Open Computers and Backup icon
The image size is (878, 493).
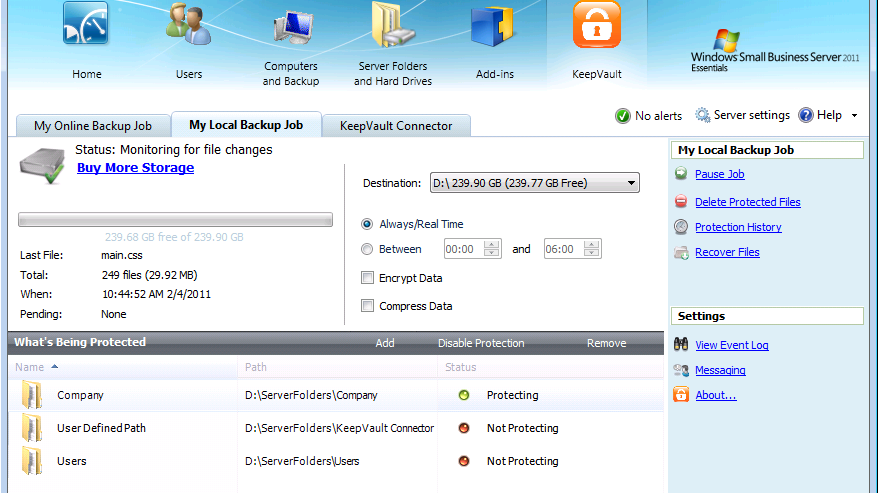click(291, 30)
